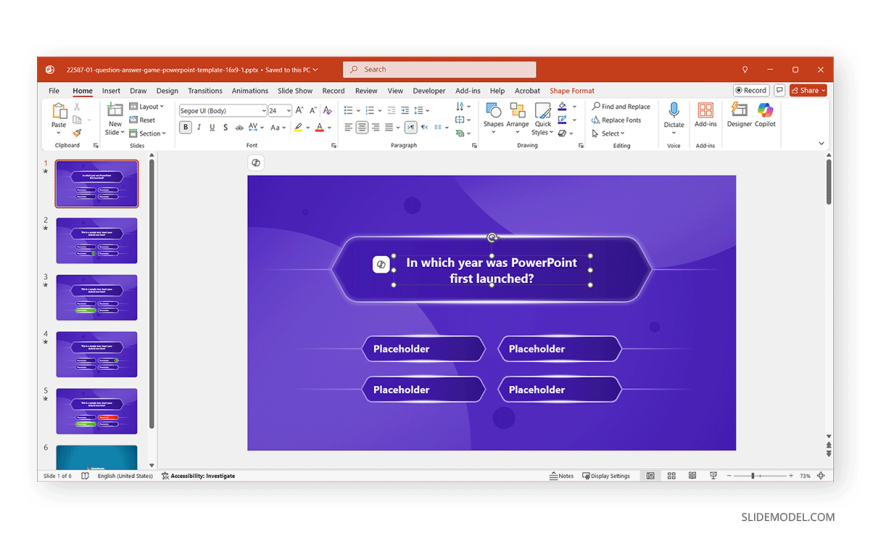This screenshot has width=870, height=539.
Task: Click Reset slide button
Action: tap(143, 120)
